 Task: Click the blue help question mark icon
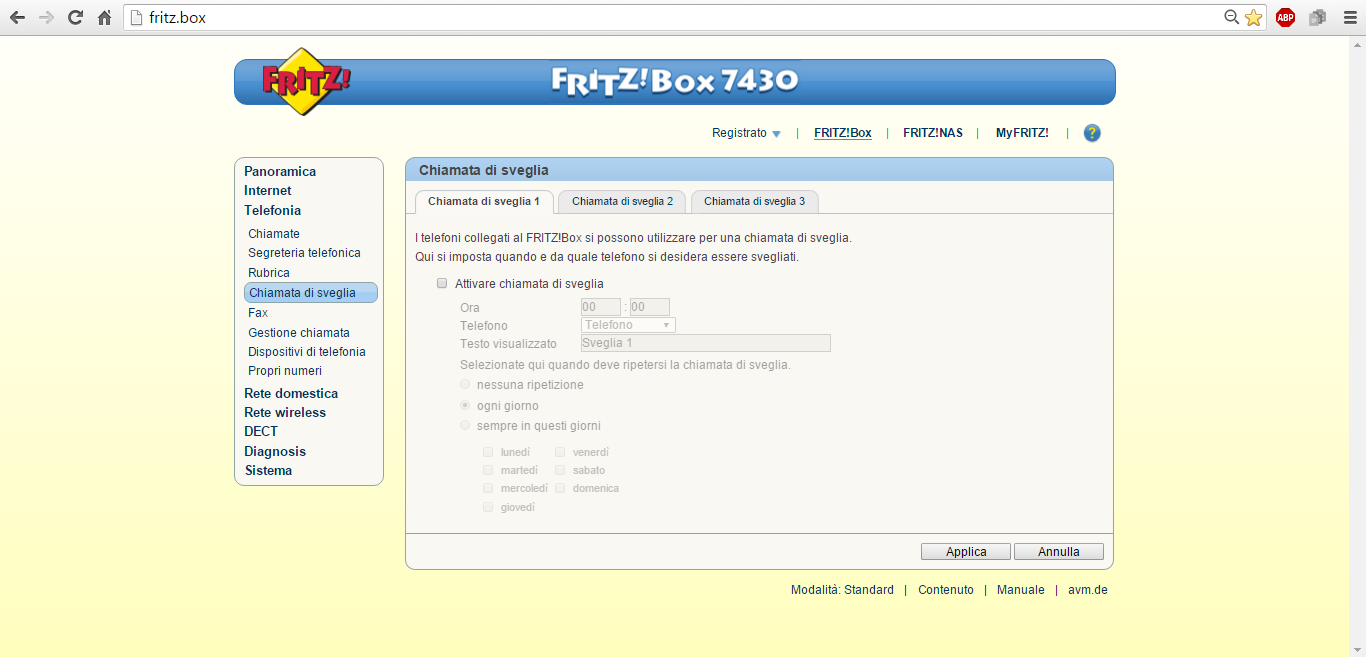point(1092,133)
